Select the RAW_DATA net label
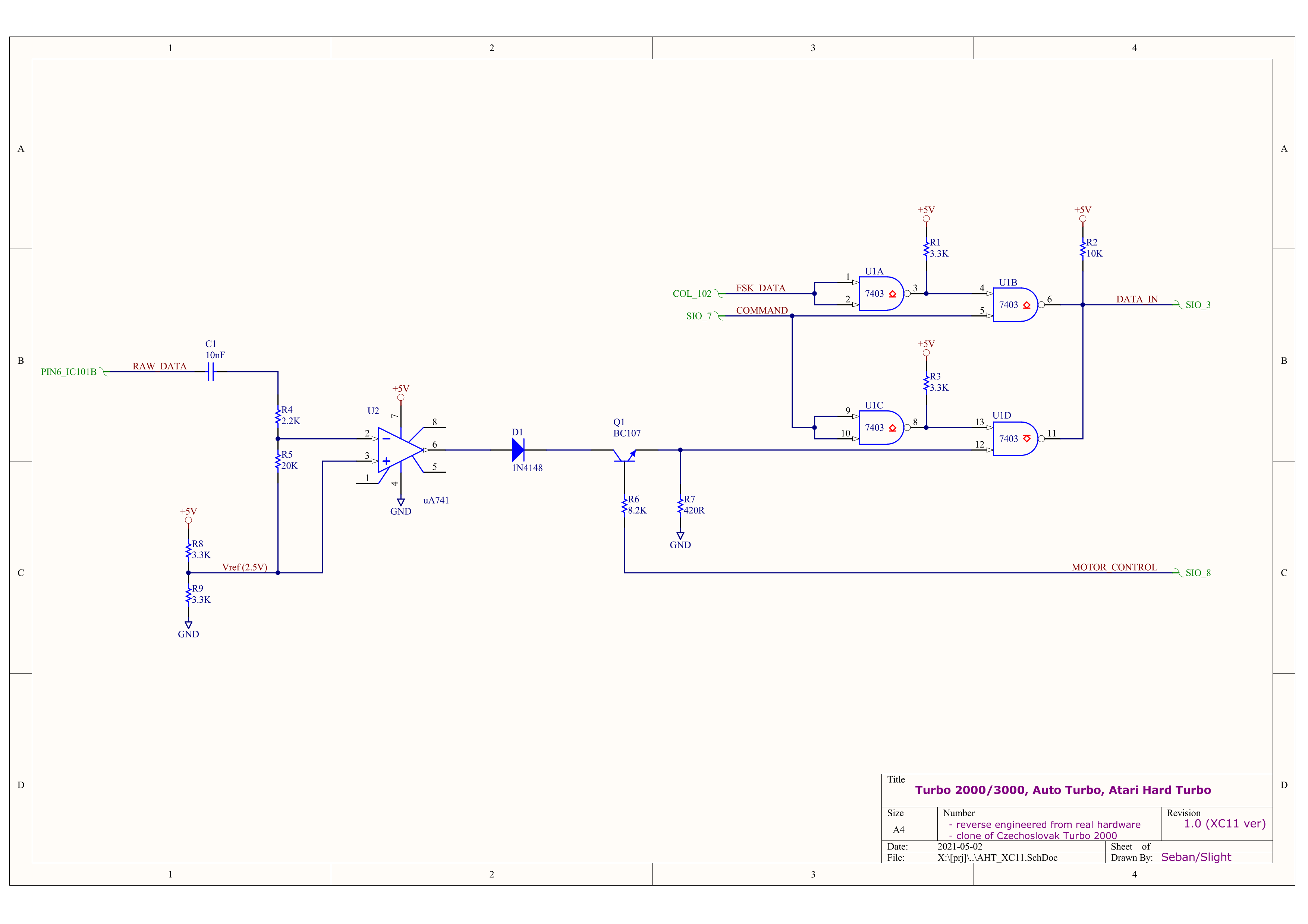Image resolution: width=1308 pixels, height=924 pixels. coord(160,366)
